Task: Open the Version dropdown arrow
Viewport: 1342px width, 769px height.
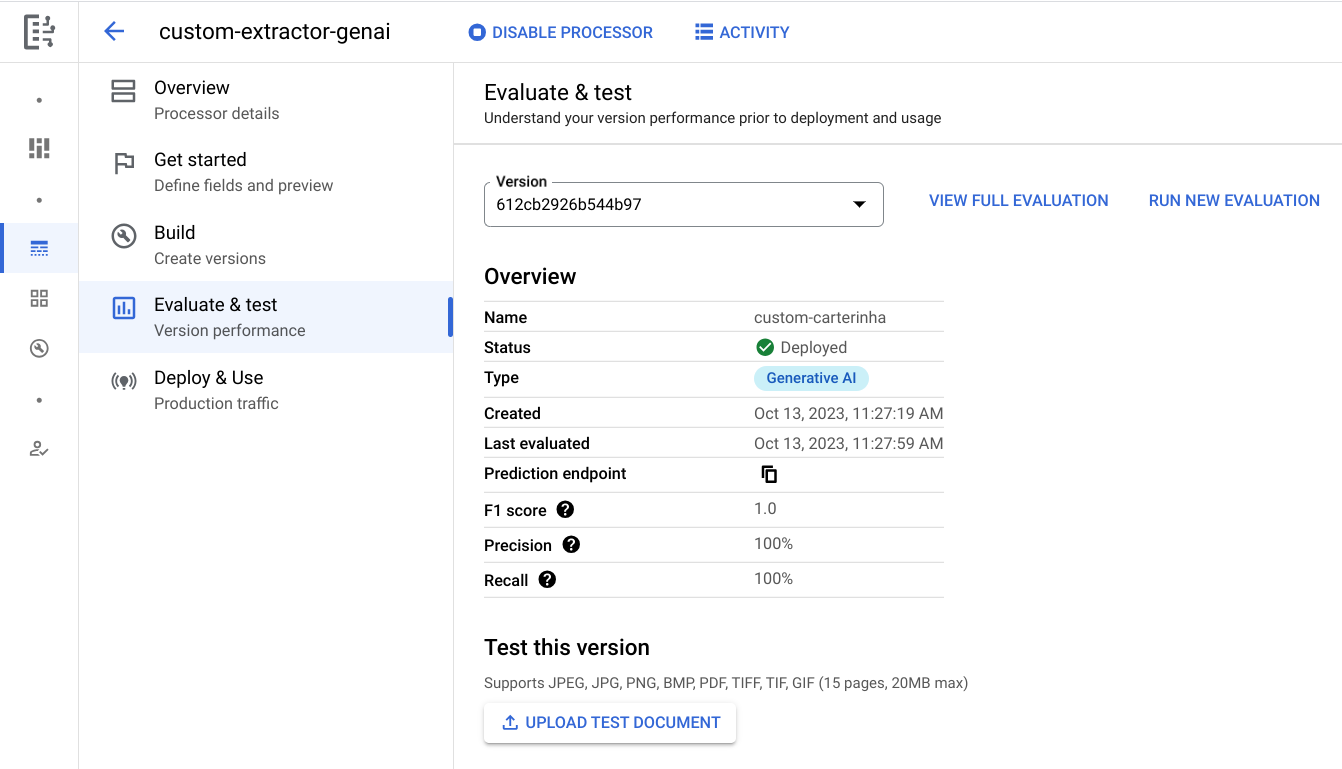Action: pyautogui.click(x=859, y=204)
